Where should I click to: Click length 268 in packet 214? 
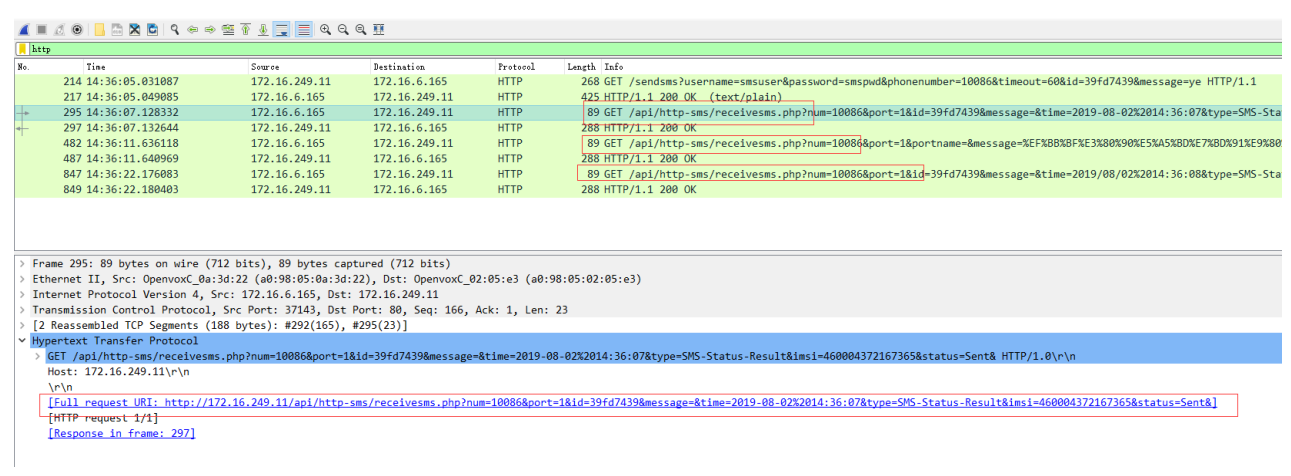click(589, 81)
